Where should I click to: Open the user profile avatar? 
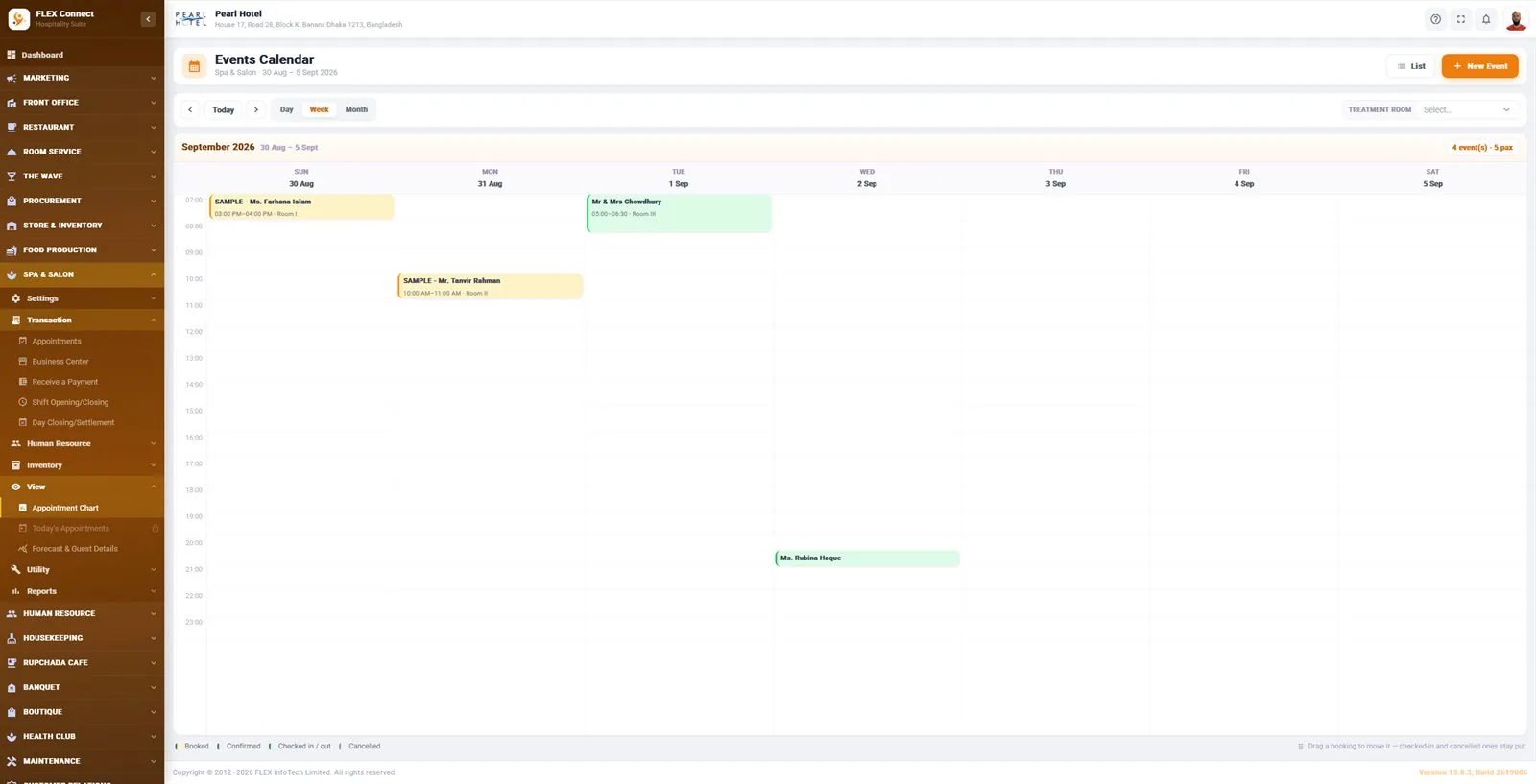[1516, 19]
